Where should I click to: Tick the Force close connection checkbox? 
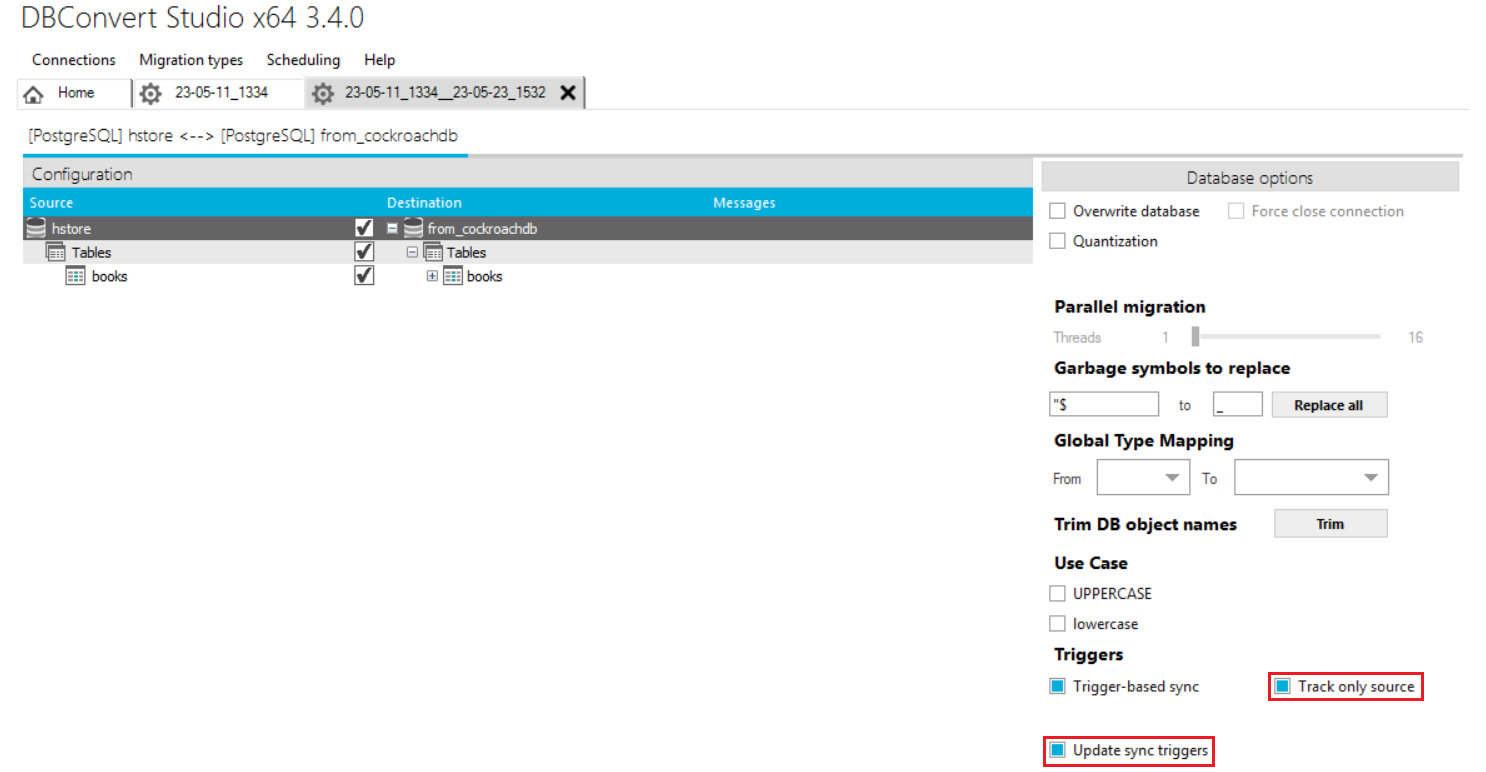[x=1236, y=212]
